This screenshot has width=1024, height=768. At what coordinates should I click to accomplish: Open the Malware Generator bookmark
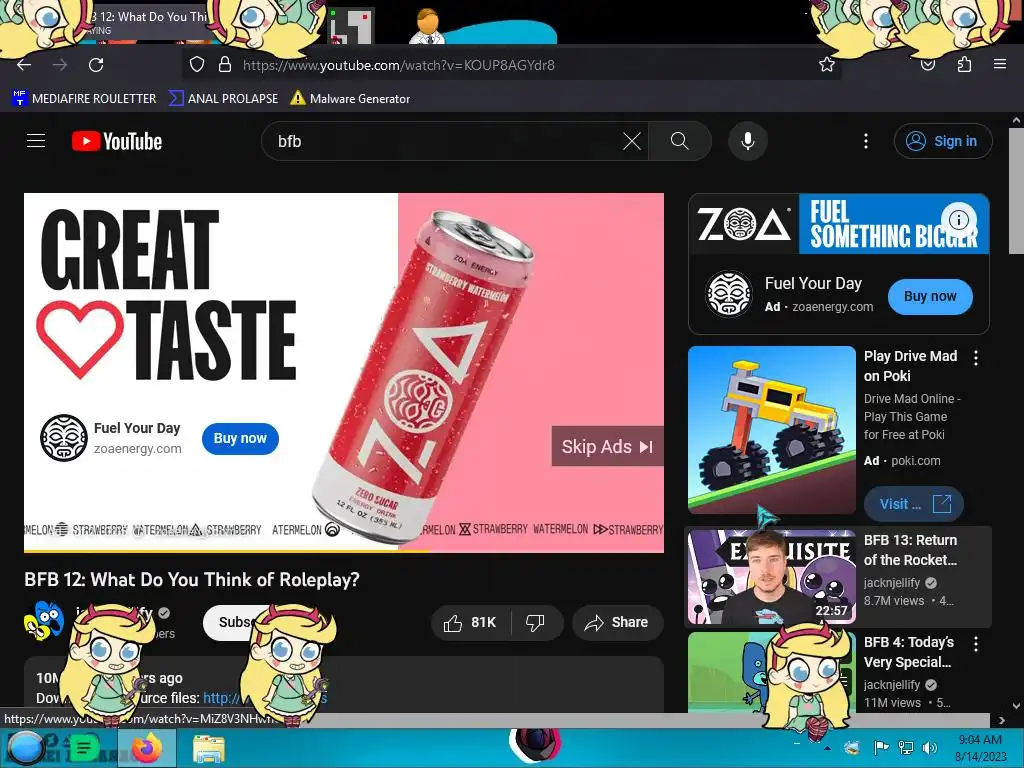(350, 99)
